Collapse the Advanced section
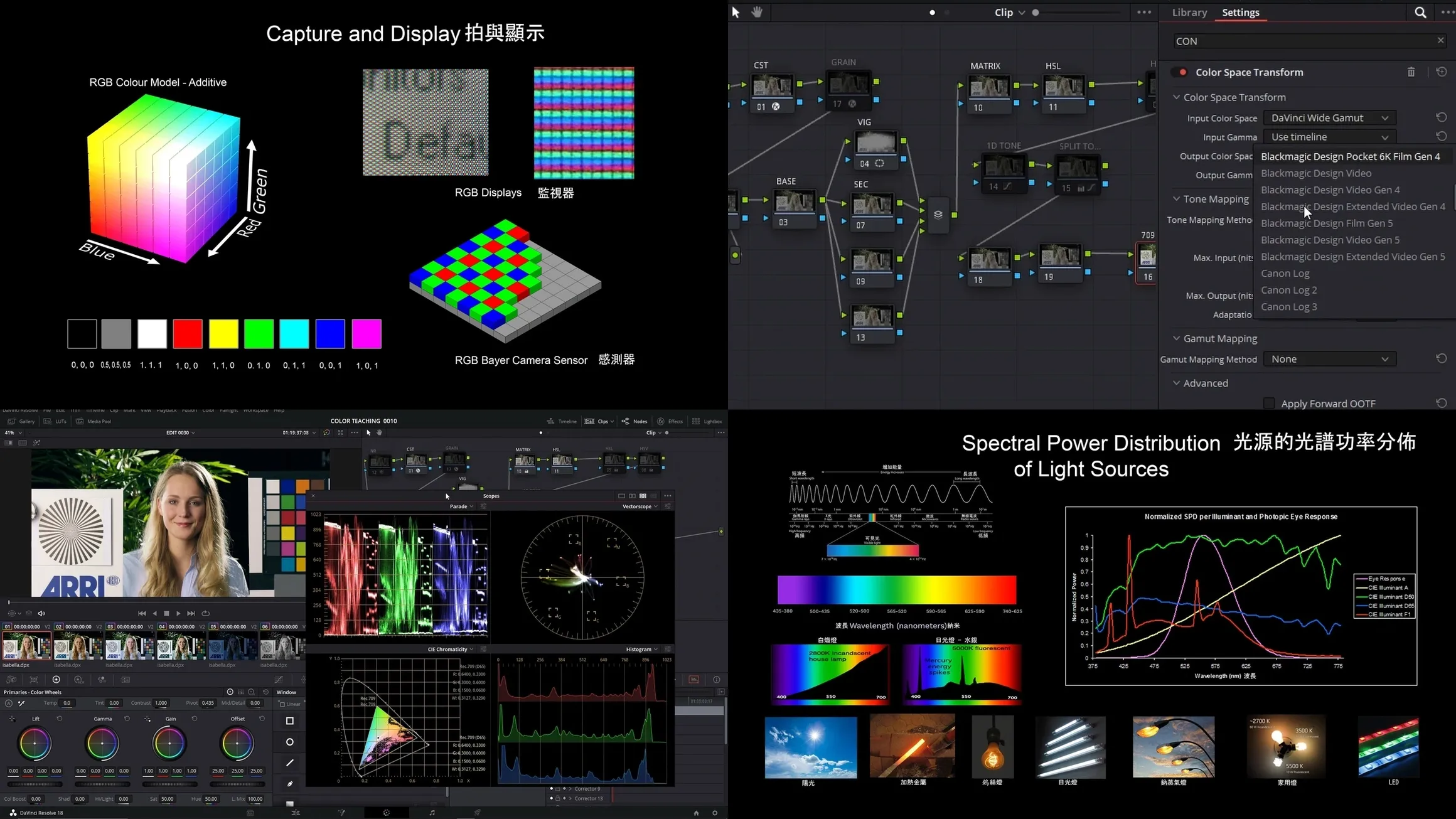The height and width of the screenshot is (819, 1456). point(1176,383)
